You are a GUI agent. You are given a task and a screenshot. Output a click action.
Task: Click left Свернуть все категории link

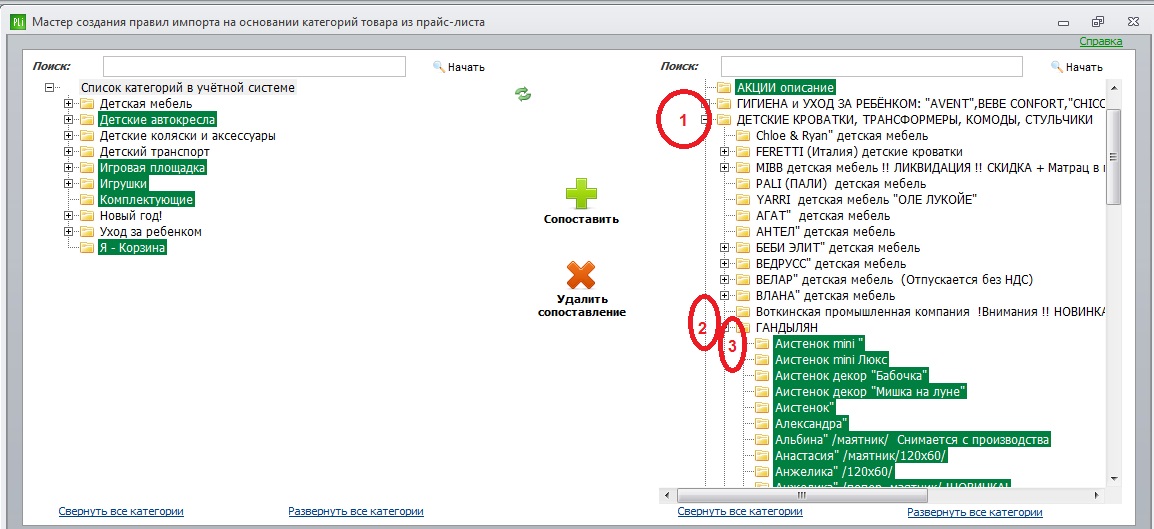click(x=121, y=511)
